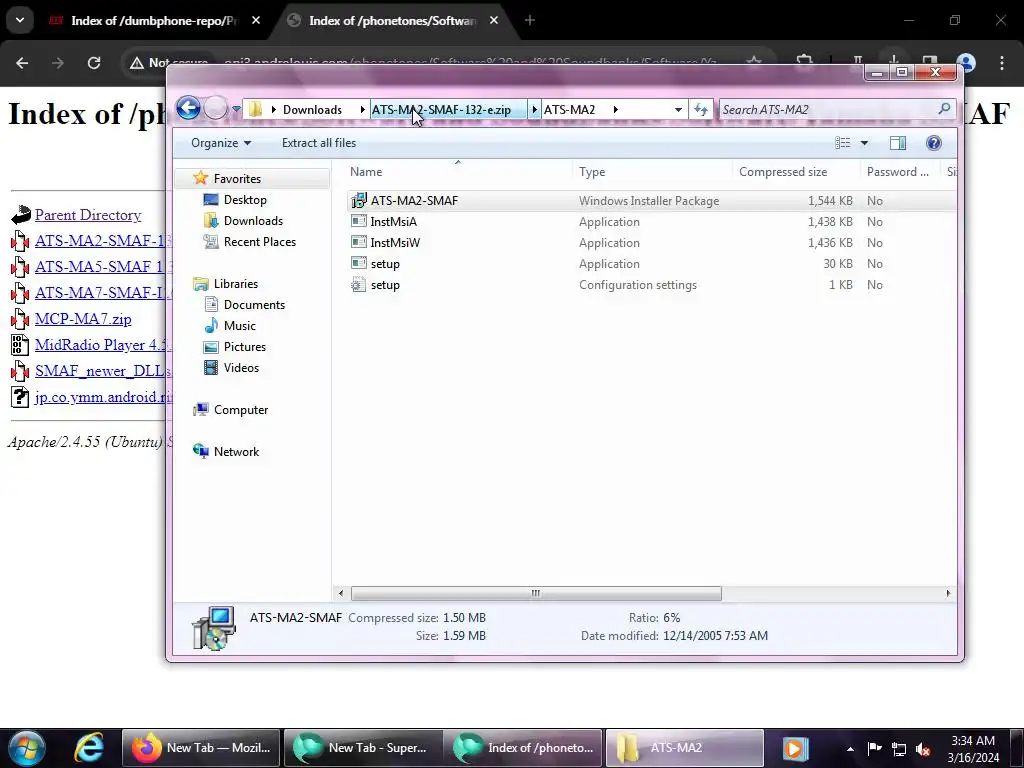Image resolution: width=1024 pixels, height=768 pixels.
Task: Click scrollbar left arrow in file list
Action: point(341,593)
